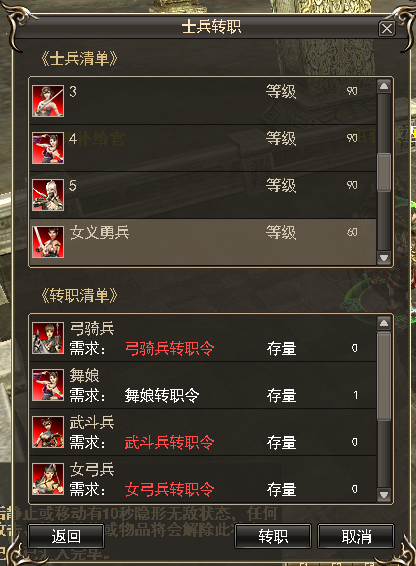The image size is (416, 566).
Task: Click the 女义勇兵 soldier portrait
Action: [x=48, y=241]
